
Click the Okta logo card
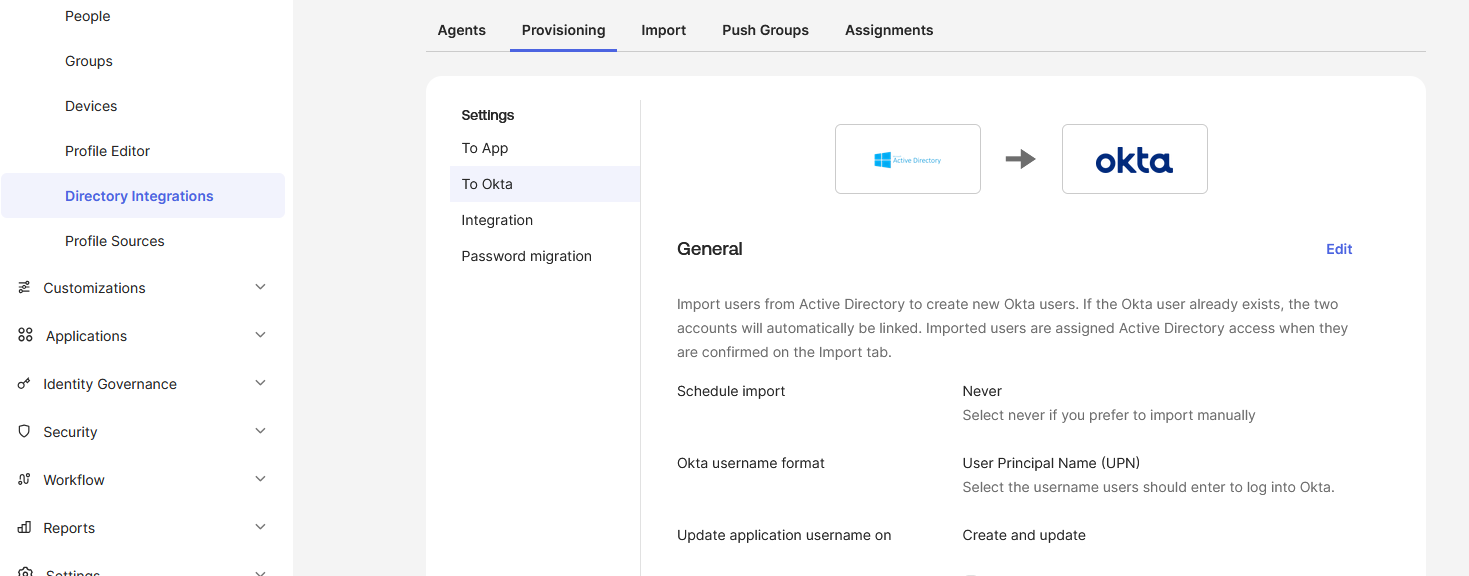tap(1135, 159)
